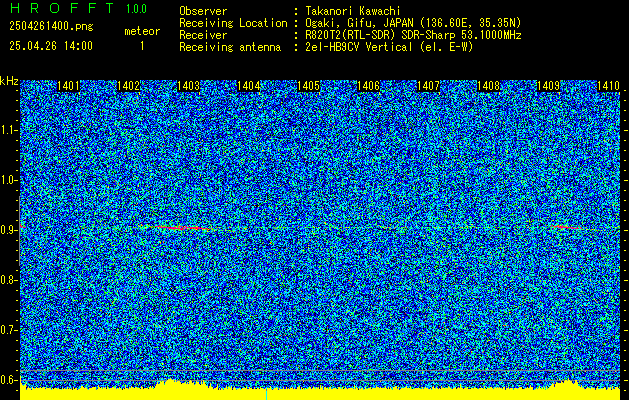Click the 1407 time marker
Image resolution: width=629 pixels, height=400 pixels.
(428, 86)
